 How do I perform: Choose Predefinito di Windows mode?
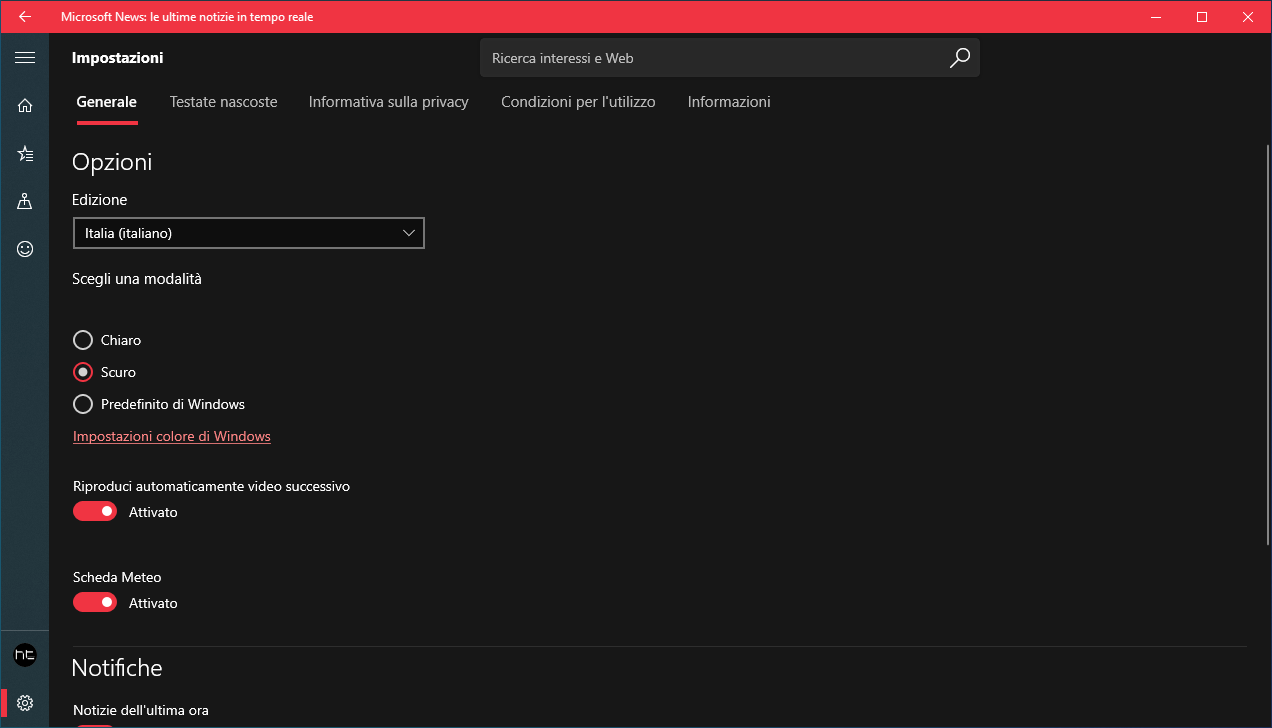click(82, 404)
